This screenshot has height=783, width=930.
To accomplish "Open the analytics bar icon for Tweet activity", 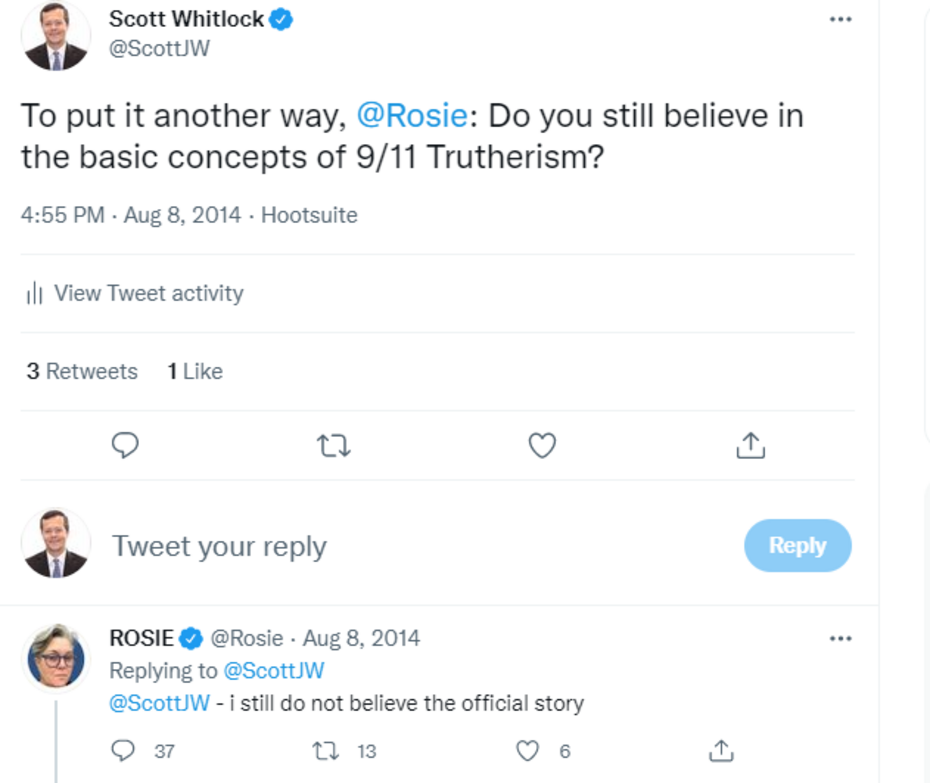I will (x=35, y=294).
